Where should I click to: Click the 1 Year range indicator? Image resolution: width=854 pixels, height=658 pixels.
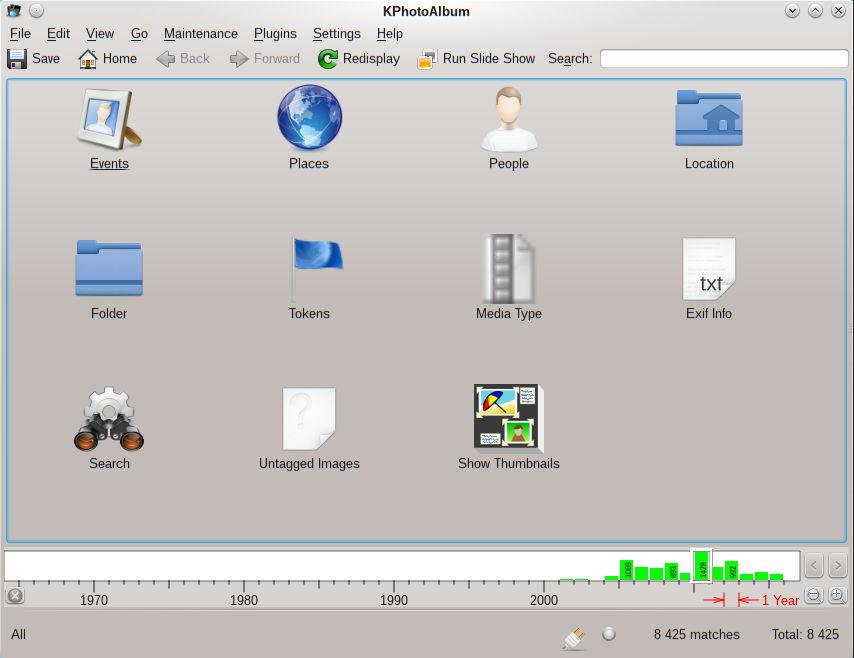[780, 600]
